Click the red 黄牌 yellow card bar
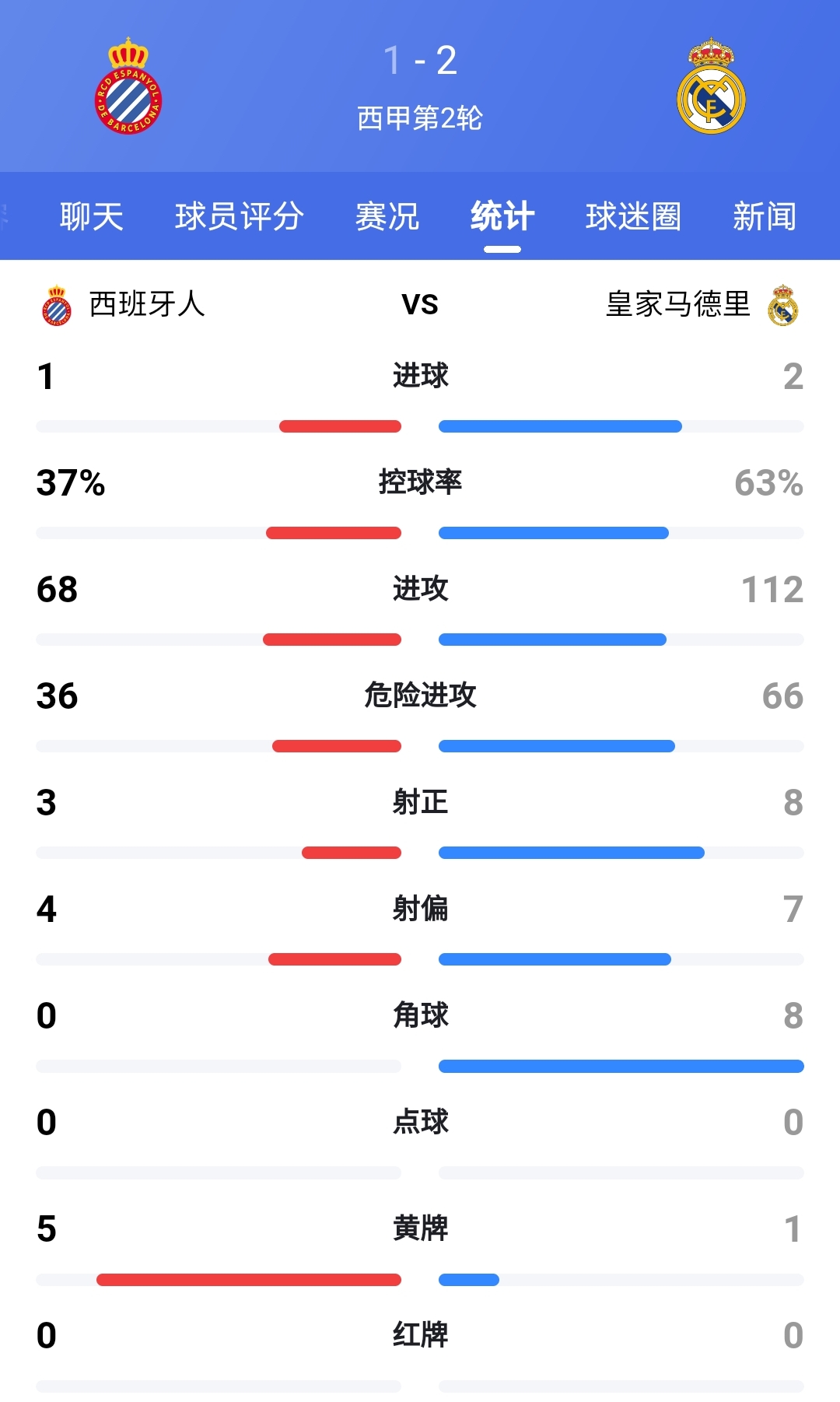This screenshot has width=840, height=1402. point(249,1280)
